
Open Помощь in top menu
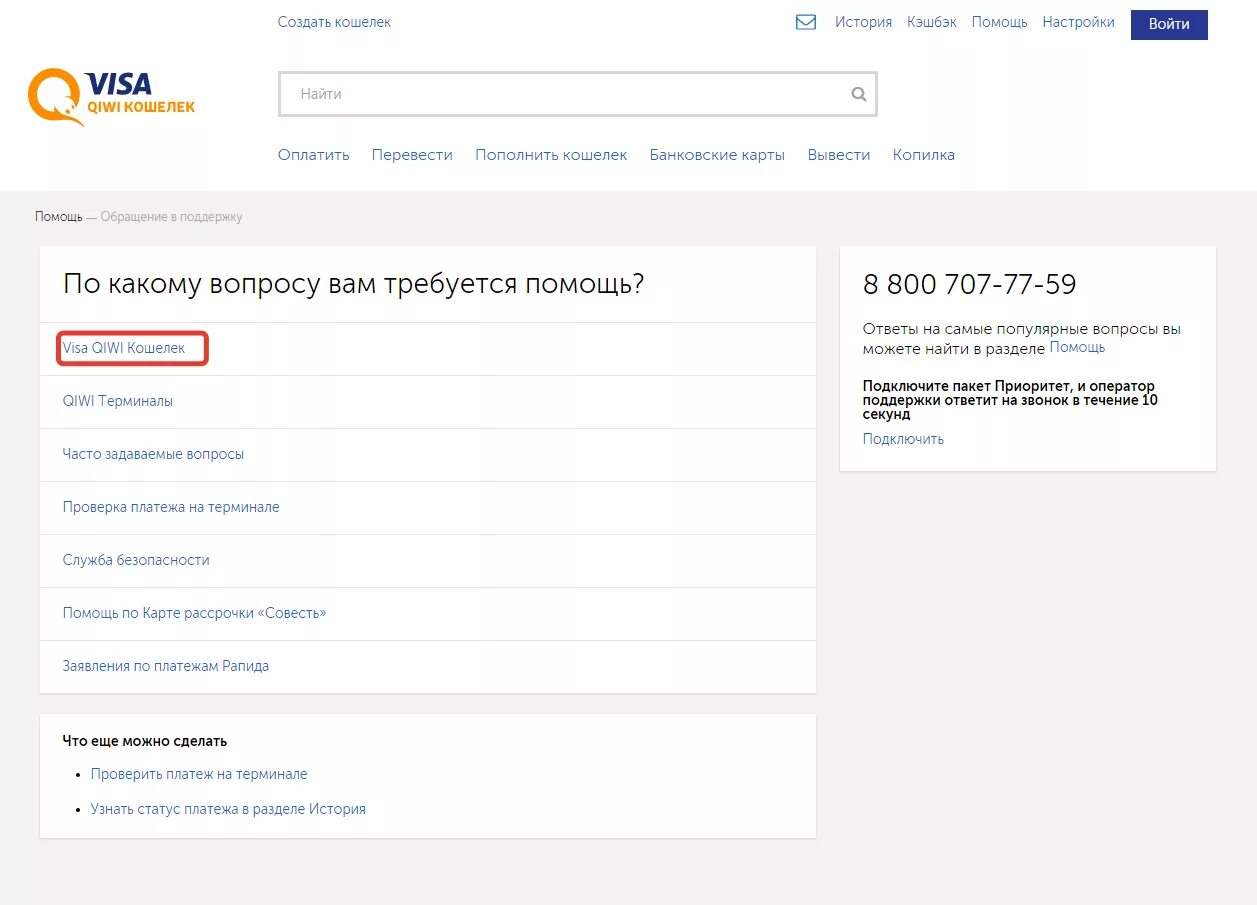(1000, 22)
